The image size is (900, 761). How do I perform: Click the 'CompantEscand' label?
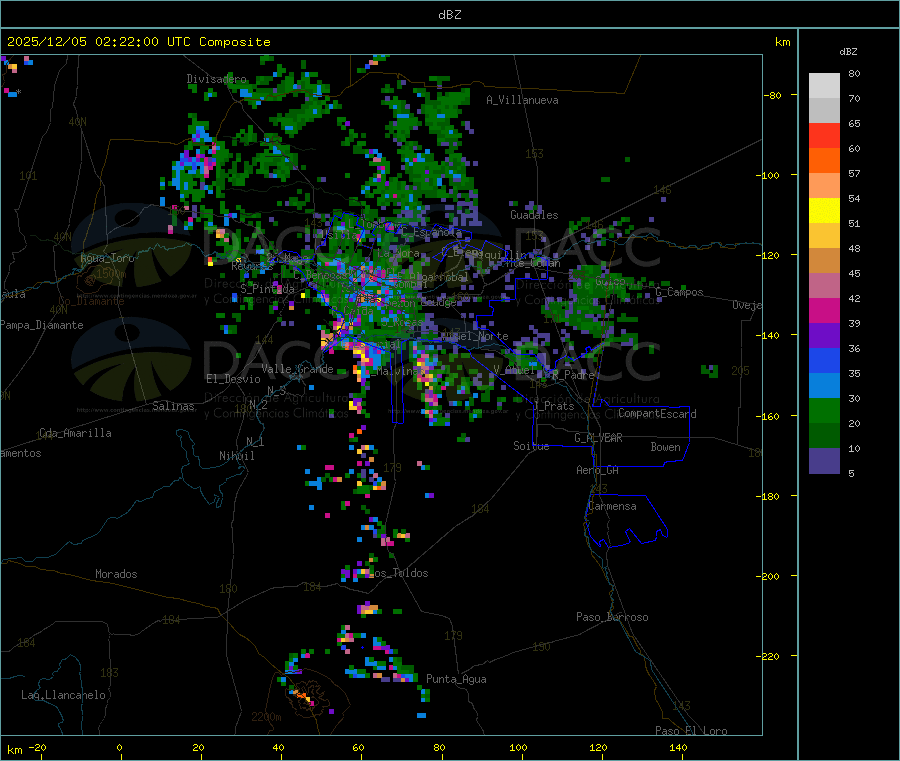point(657,414)
